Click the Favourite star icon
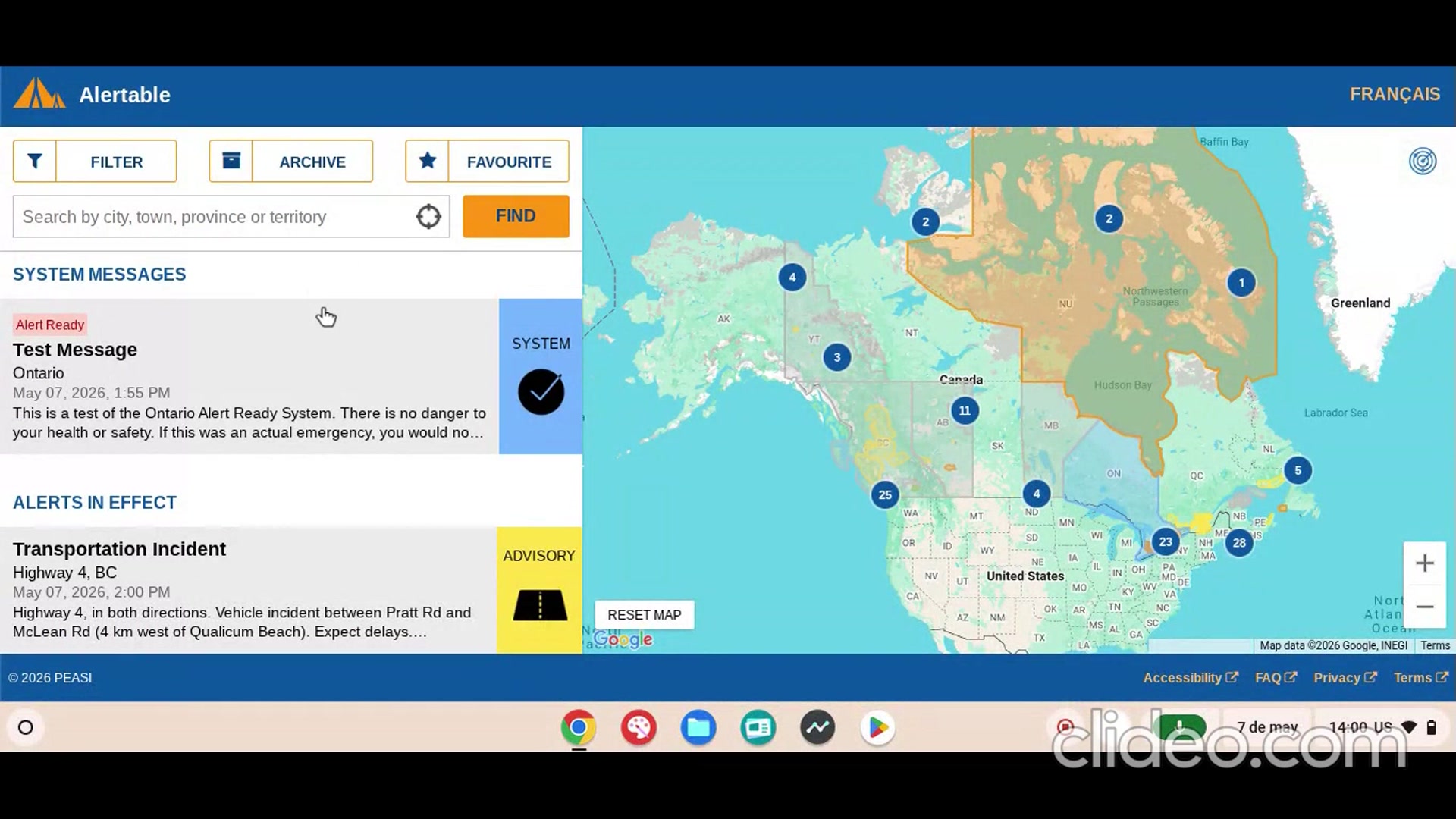The width and height of the screenshot is (1456, 819). [x=427, y=161]
